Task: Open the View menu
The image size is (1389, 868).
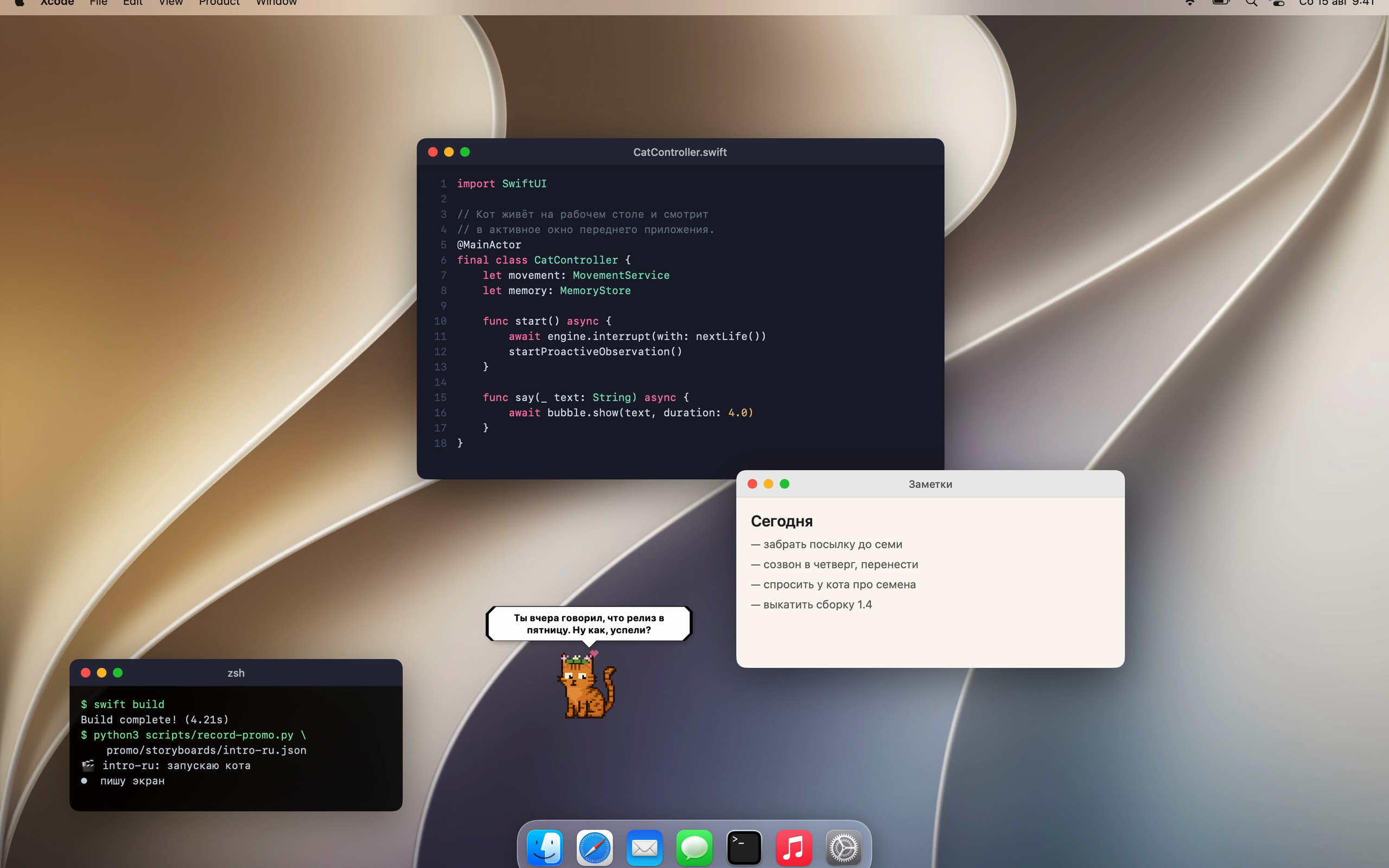Action: pyautogui.click(x=171, y=3)
